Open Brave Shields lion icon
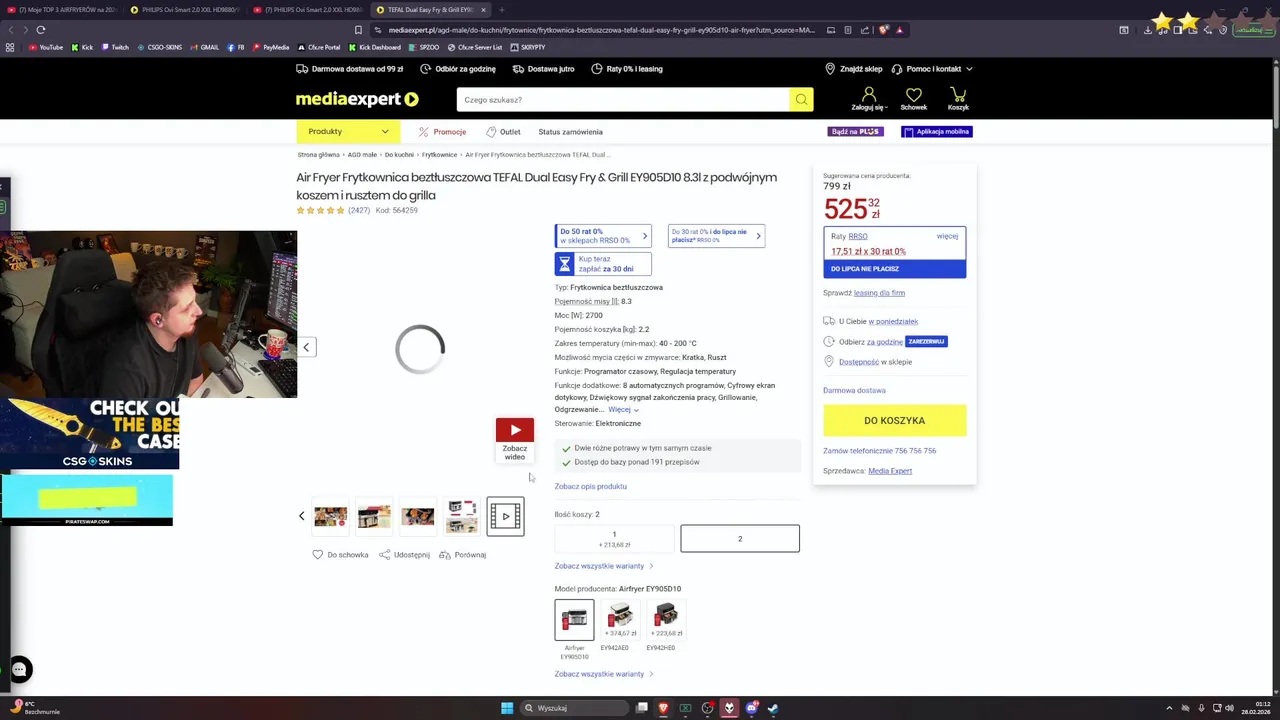The height and width of the screenshot is (720, 1280). [x=884, y=30]
